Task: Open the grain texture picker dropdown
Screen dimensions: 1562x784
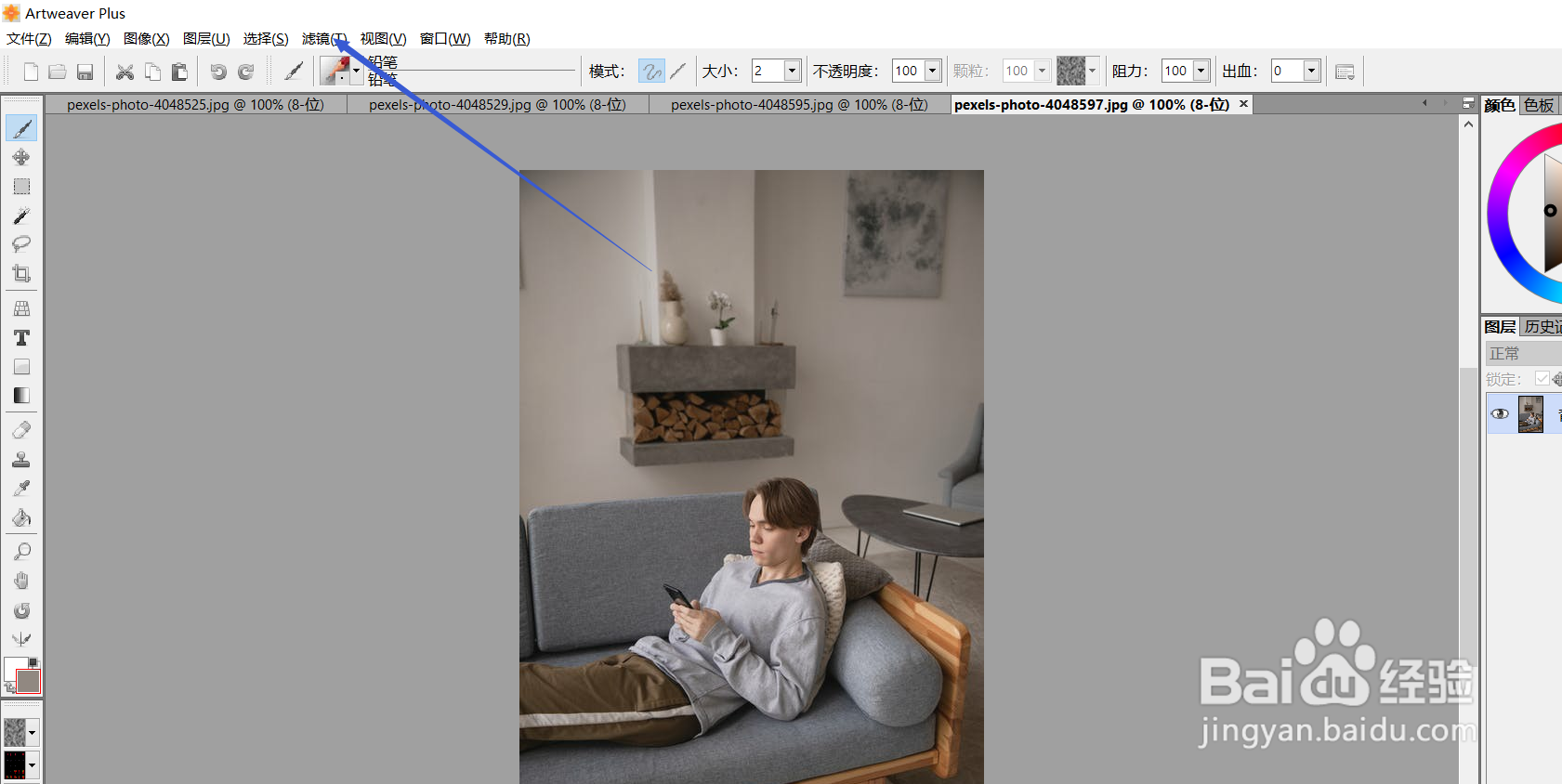Action: pos(1092,71)
